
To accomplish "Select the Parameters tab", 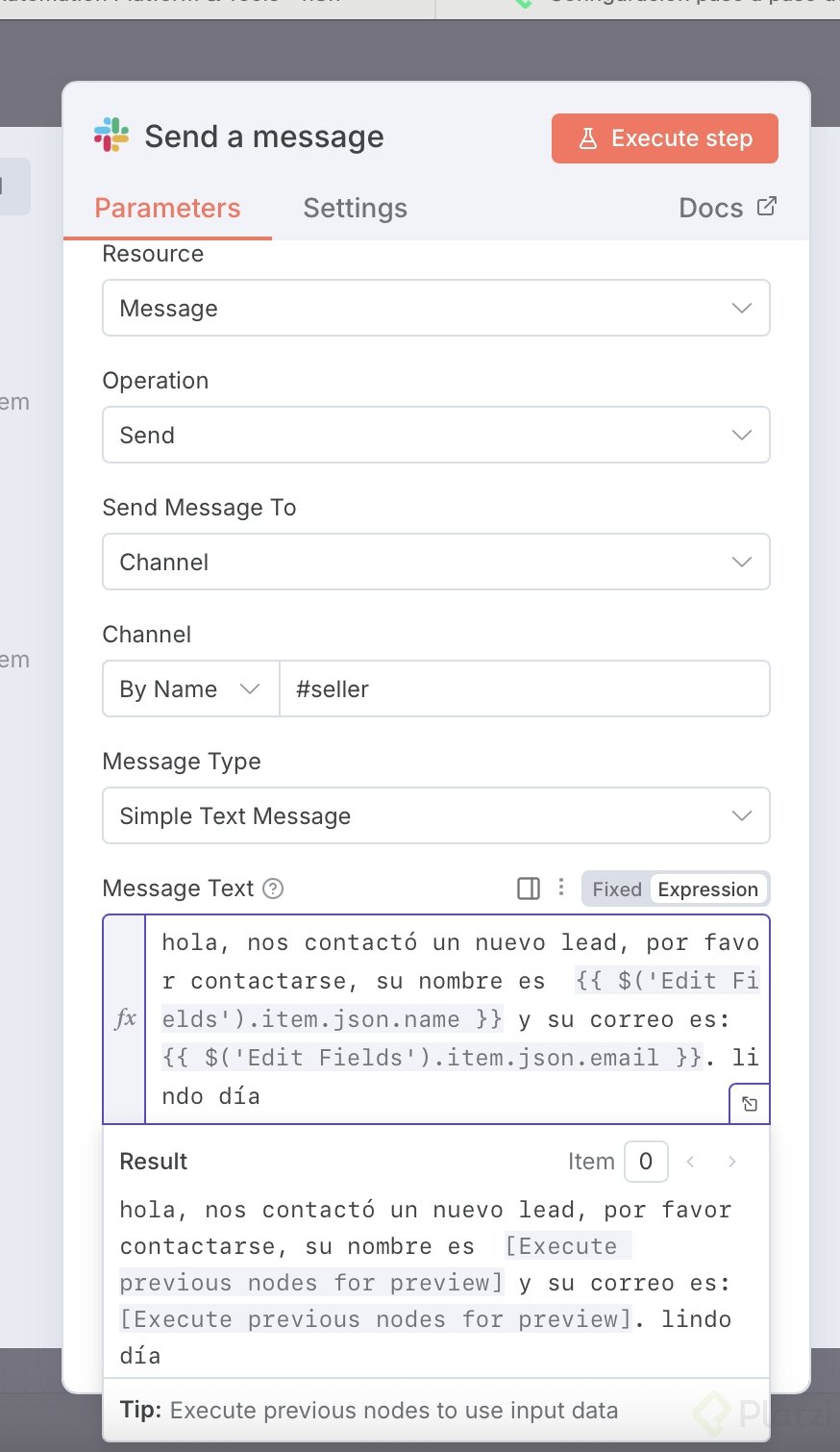I will click(167, 208).
